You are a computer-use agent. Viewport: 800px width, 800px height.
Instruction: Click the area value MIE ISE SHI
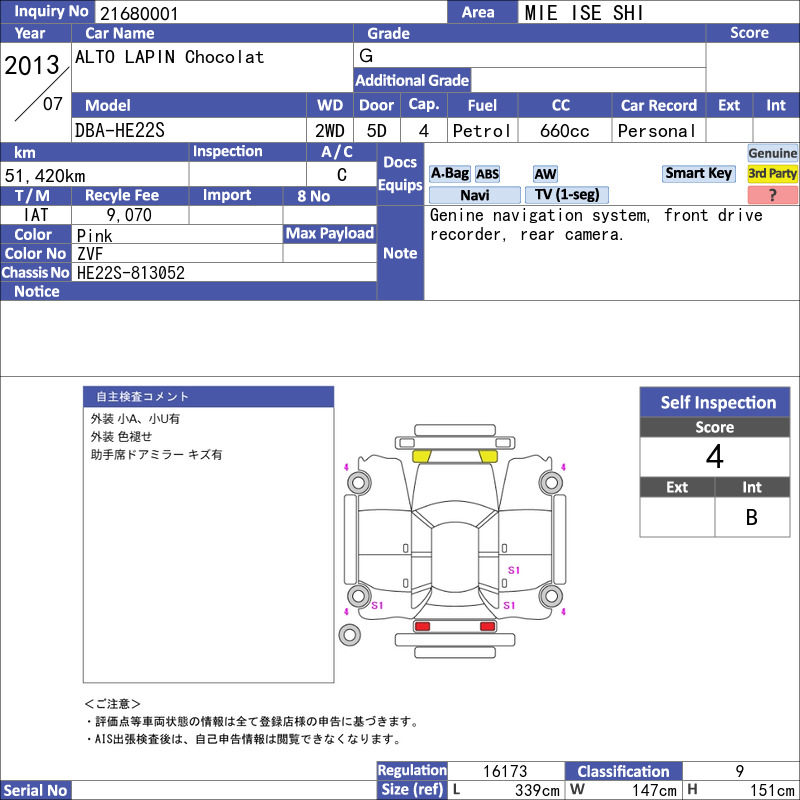coord(584,13)
